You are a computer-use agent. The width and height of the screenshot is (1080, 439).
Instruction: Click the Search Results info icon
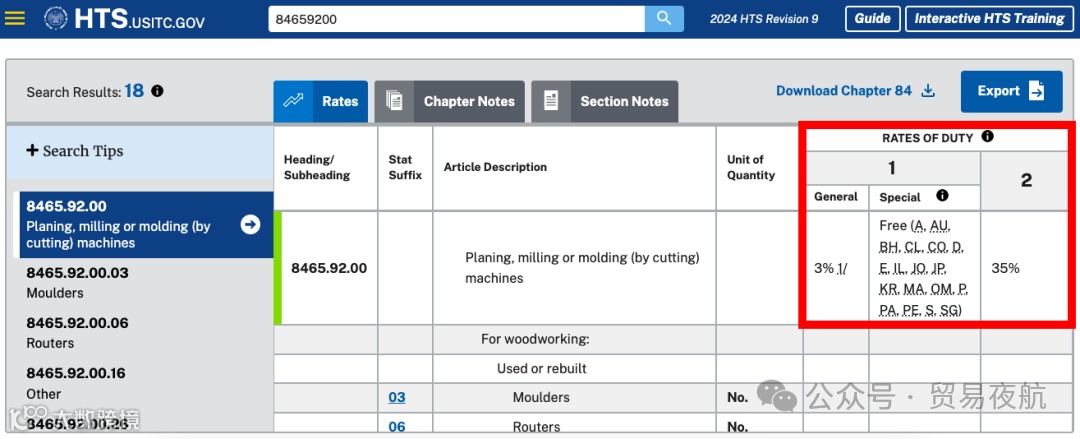click(x=157, y=91)
